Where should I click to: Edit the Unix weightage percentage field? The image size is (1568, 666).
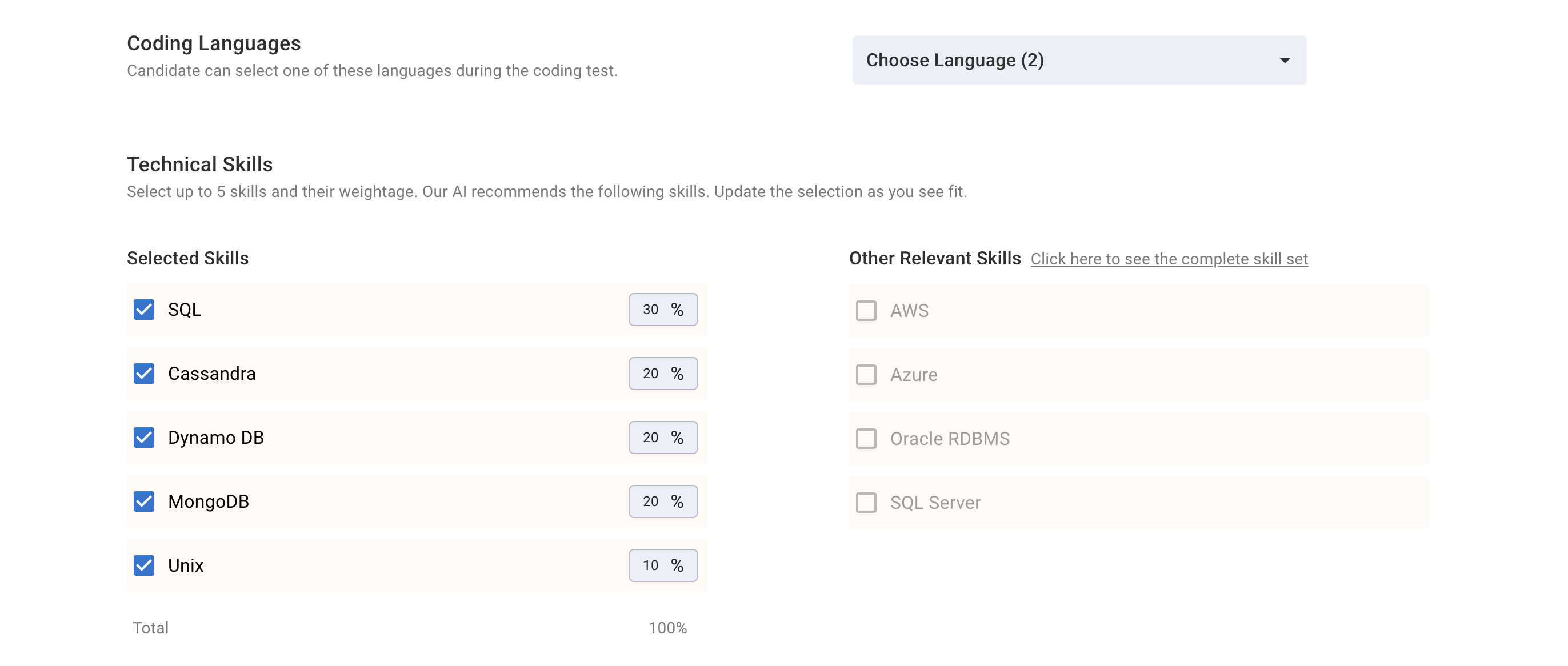(x=663, y=565)
